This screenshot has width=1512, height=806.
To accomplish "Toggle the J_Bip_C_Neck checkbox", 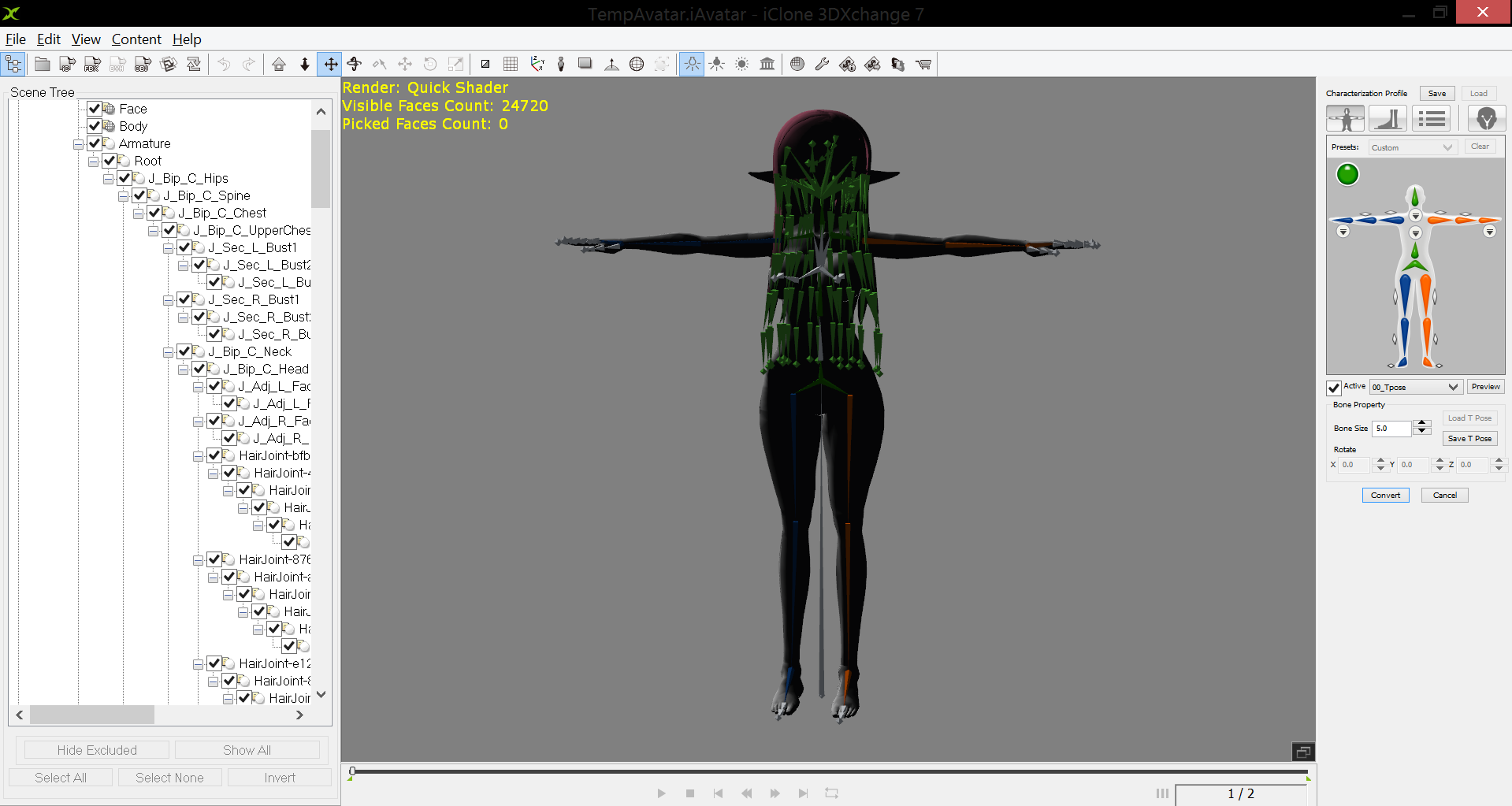I will coord(184,351).
